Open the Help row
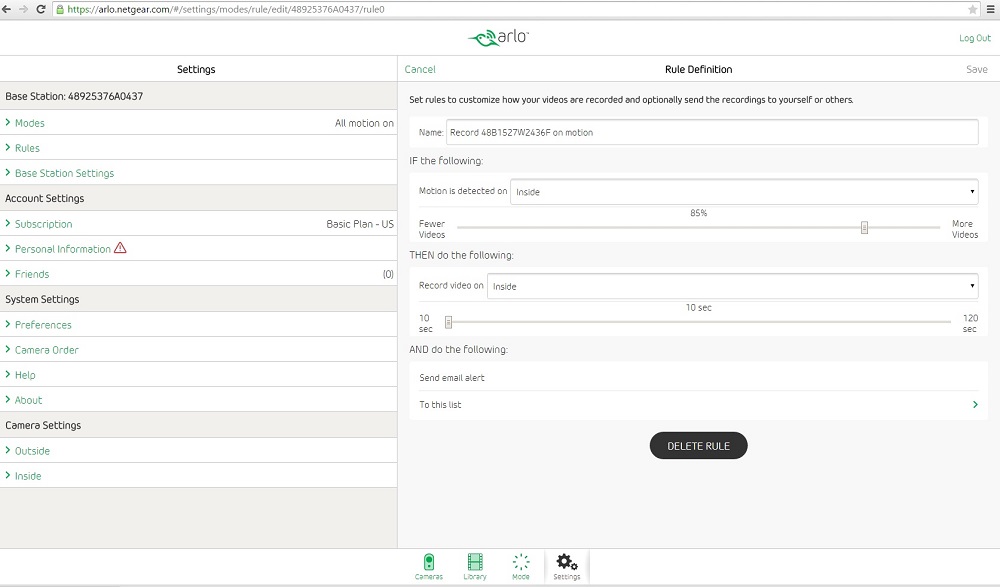 click(198, 375)
